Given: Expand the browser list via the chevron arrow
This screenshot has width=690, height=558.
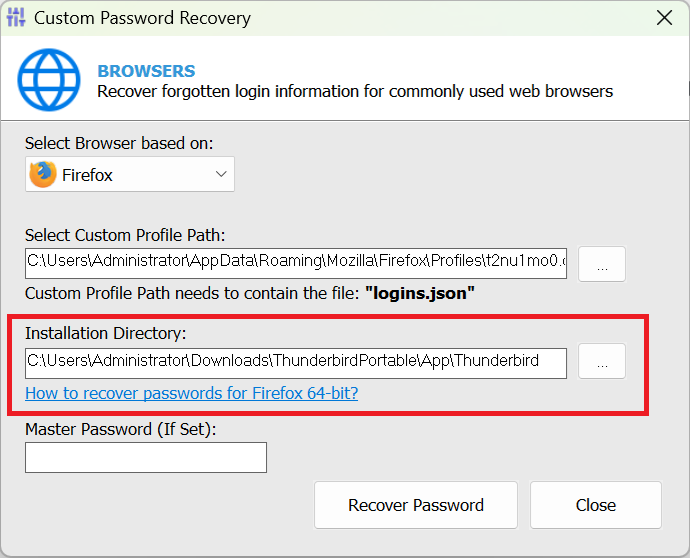Looking at the screenshot, I should click(221, 174).
